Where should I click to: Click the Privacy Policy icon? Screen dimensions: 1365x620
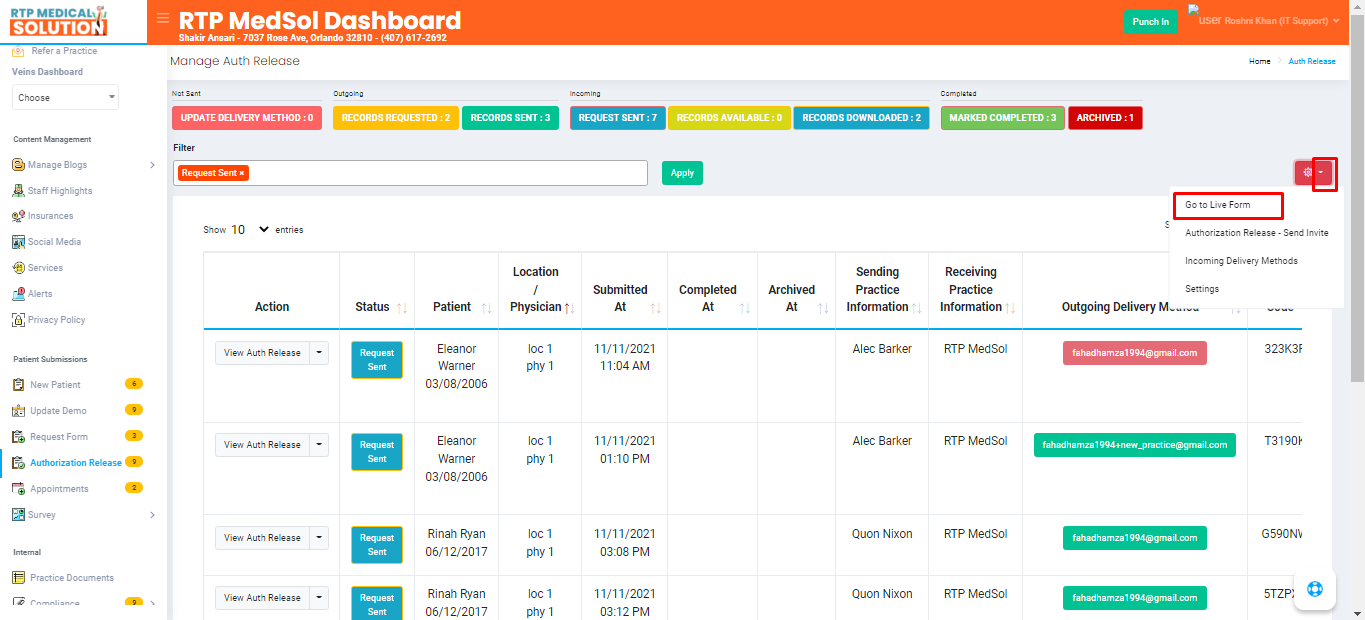pyautogui.click(x=18, y=320)
